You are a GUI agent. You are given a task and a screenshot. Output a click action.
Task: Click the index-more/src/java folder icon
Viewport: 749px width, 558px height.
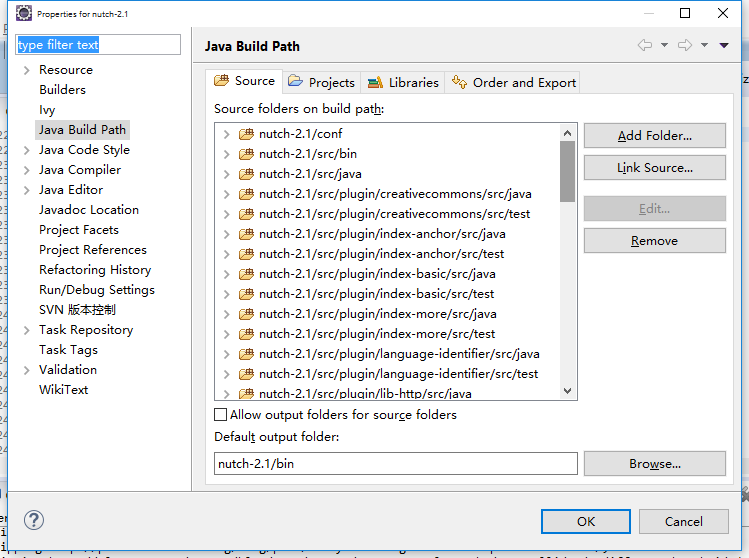click(246, 314)
